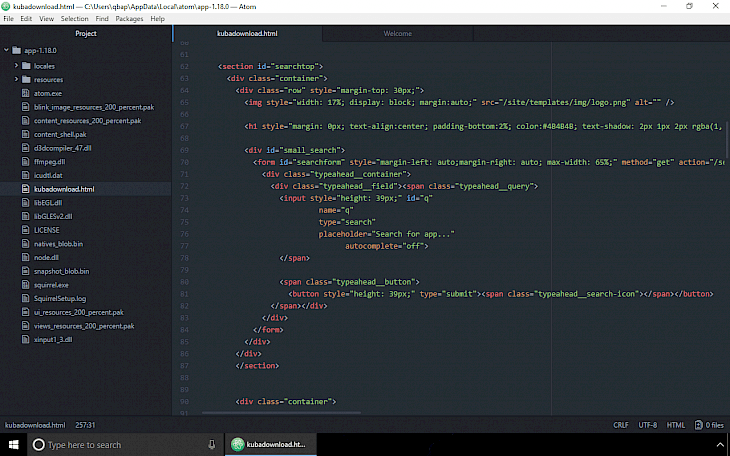730x456 pixels.
Task: Select the kubadownload.html editor tab
Action: pos(247,34)
